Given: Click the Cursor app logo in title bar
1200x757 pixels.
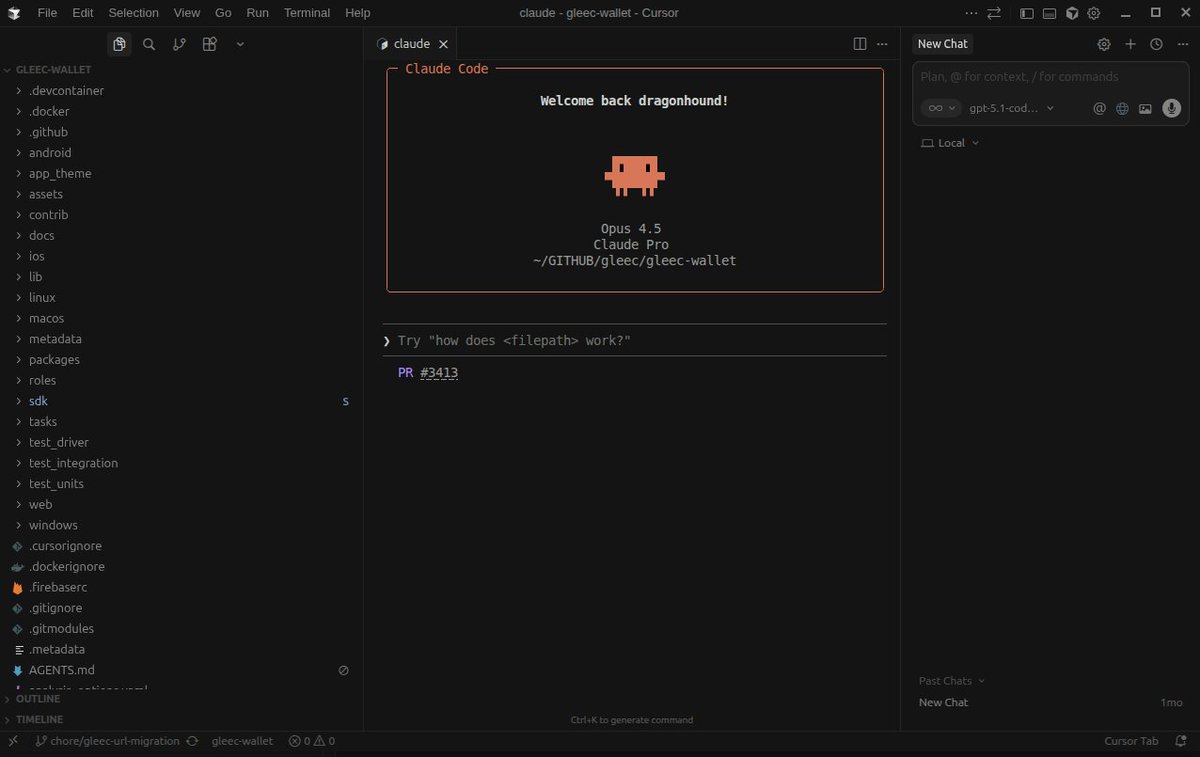Looking at the screenshot, I should point(14,13).
